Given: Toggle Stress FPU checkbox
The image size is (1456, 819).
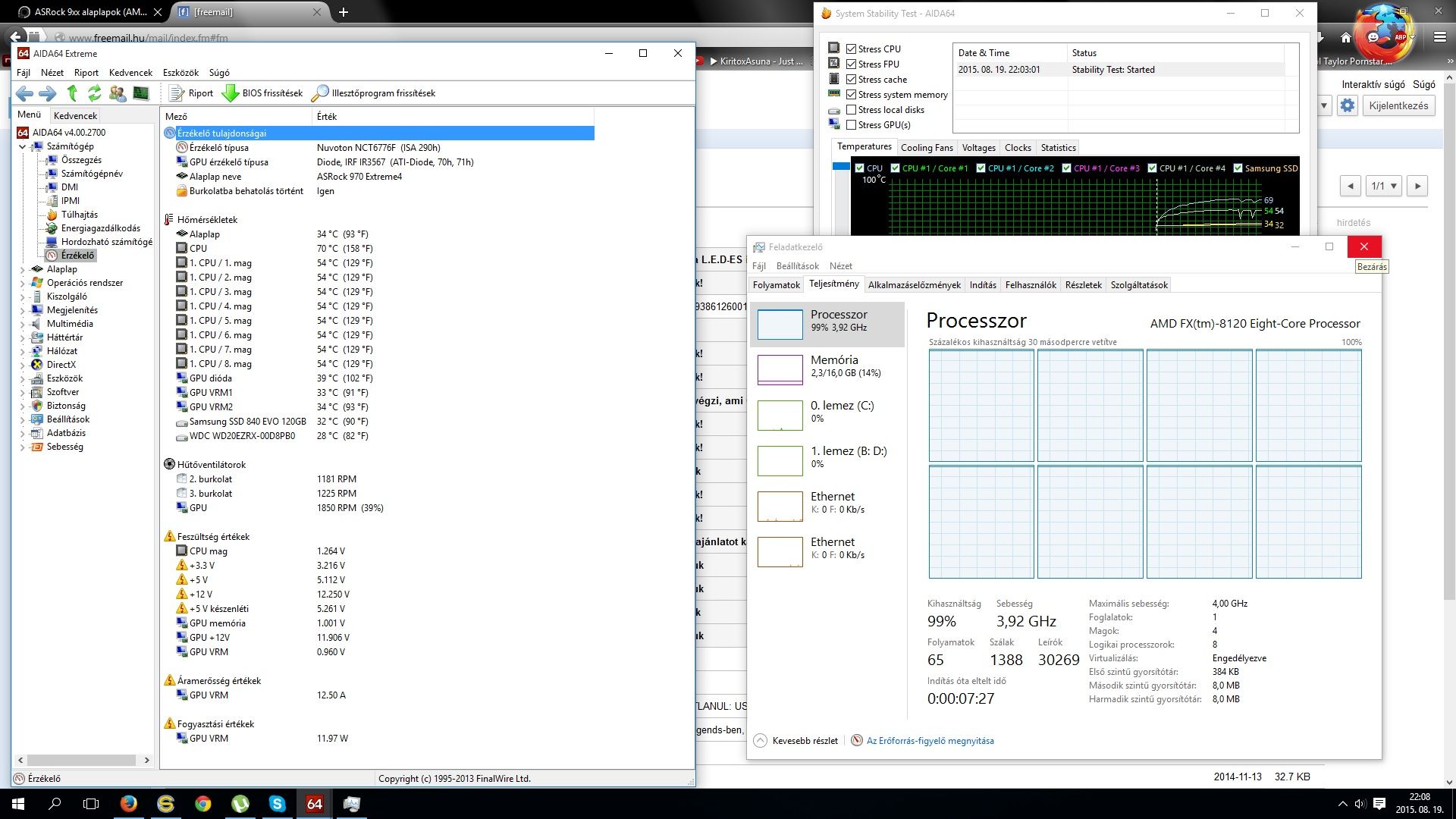Looking at the screenshot, I should click(x=851, y=64).
